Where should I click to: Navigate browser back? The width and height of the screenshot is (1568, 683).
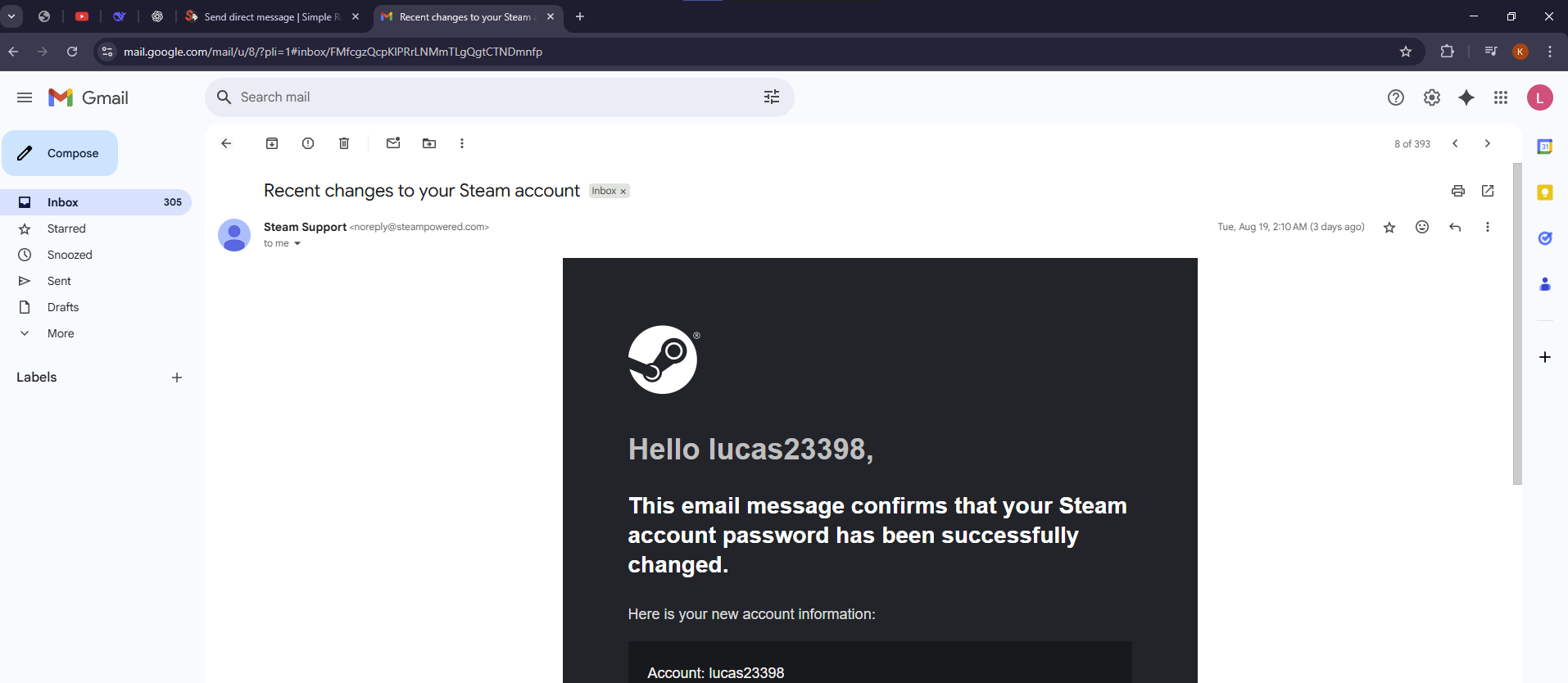[13, 52]
